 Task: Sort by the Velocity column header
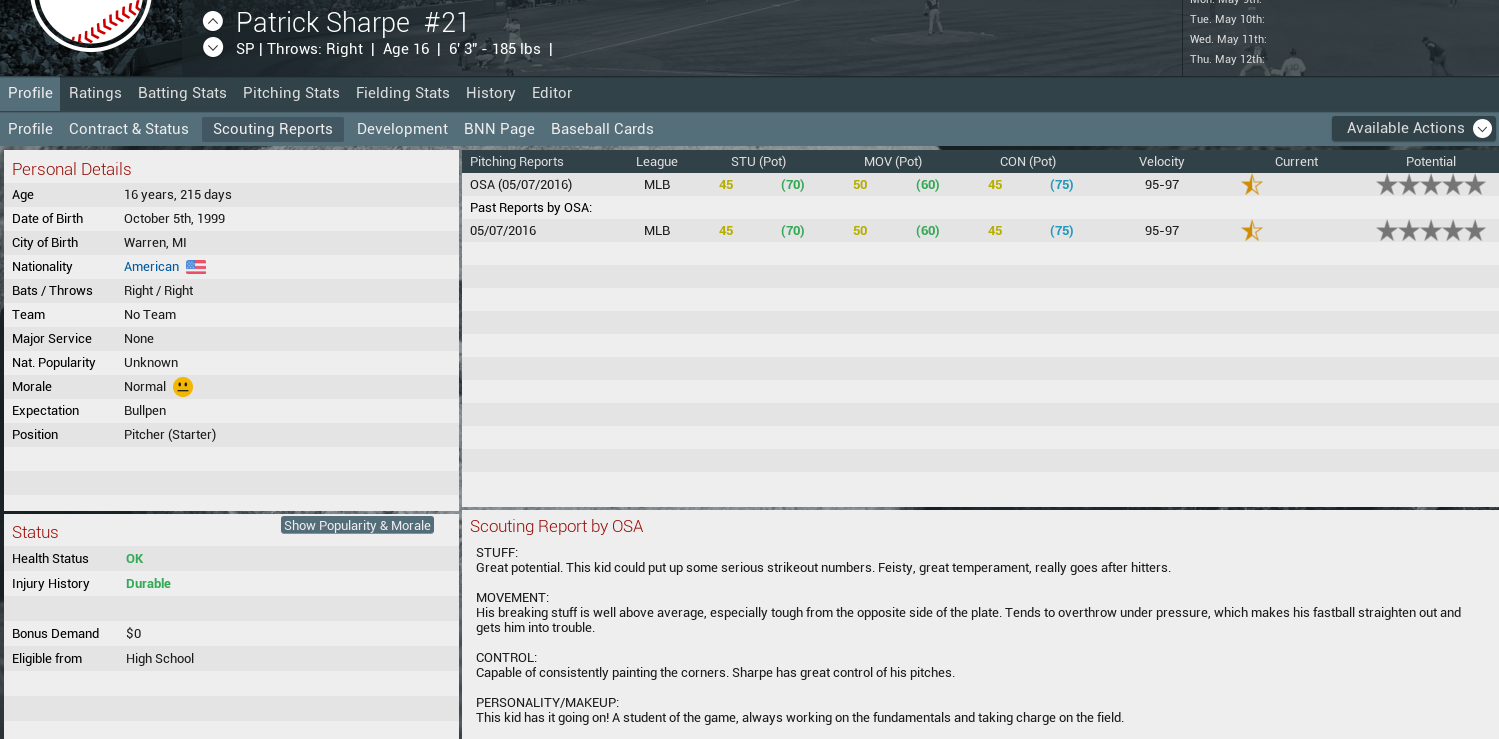point(1161,162)
